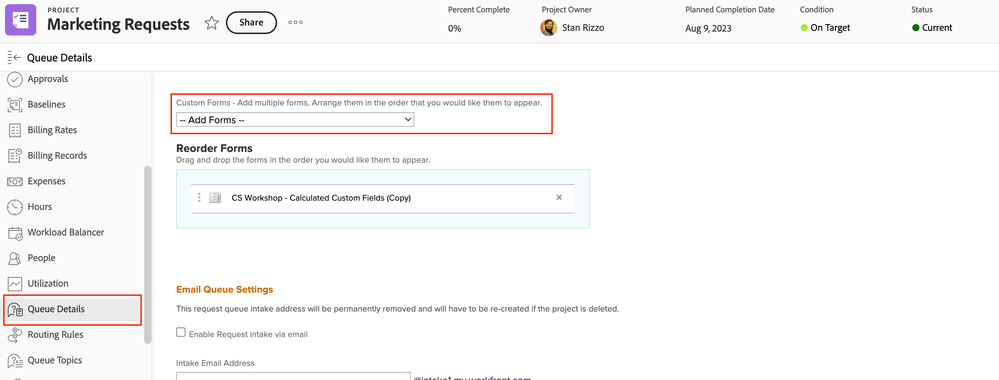Open the Add Forms dropdown
Viewport: 999px width, 380px height.
[x=295, y=120]
